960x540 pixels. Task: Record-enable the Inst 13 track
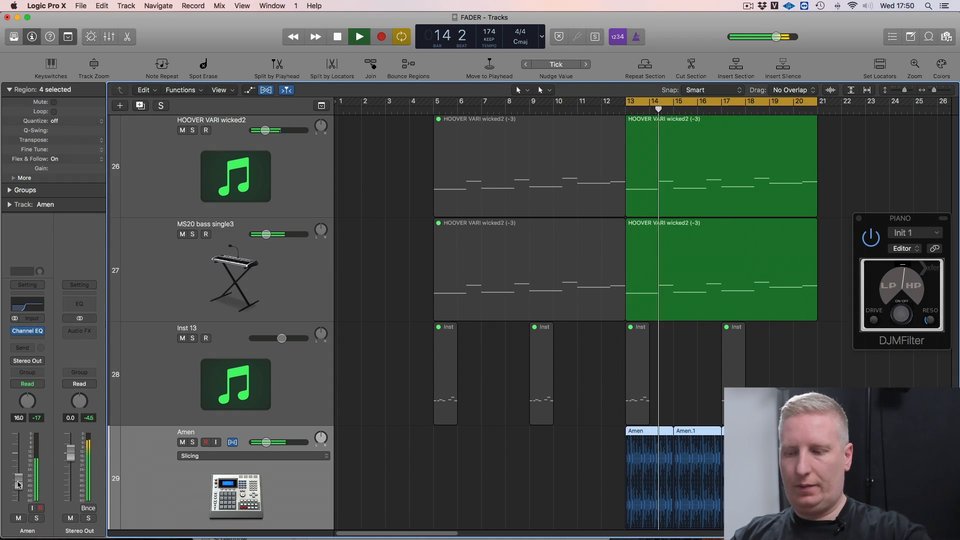206,338
